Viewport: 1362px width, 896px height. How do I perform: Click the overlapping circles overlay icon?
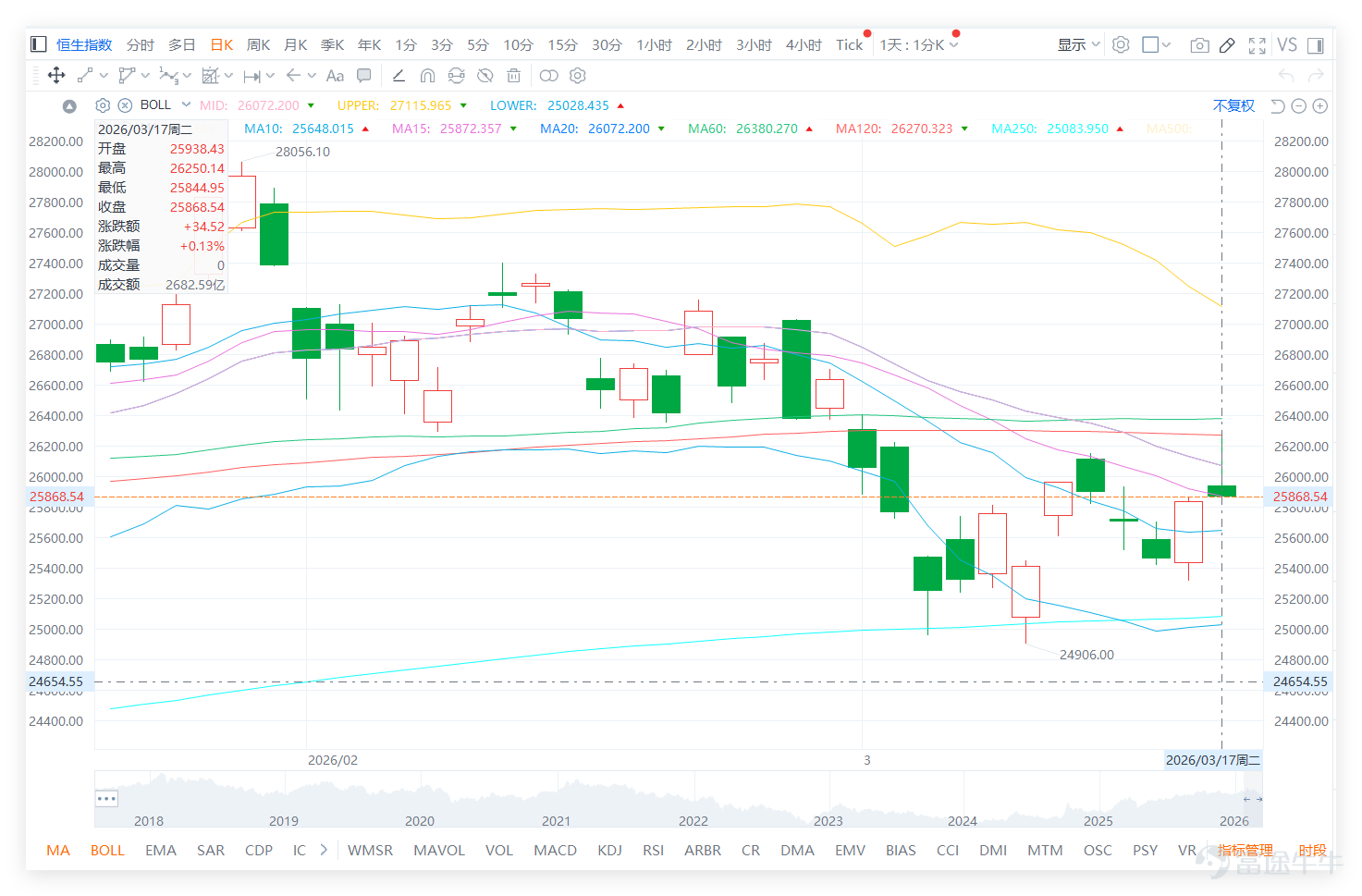click(549, 76)
